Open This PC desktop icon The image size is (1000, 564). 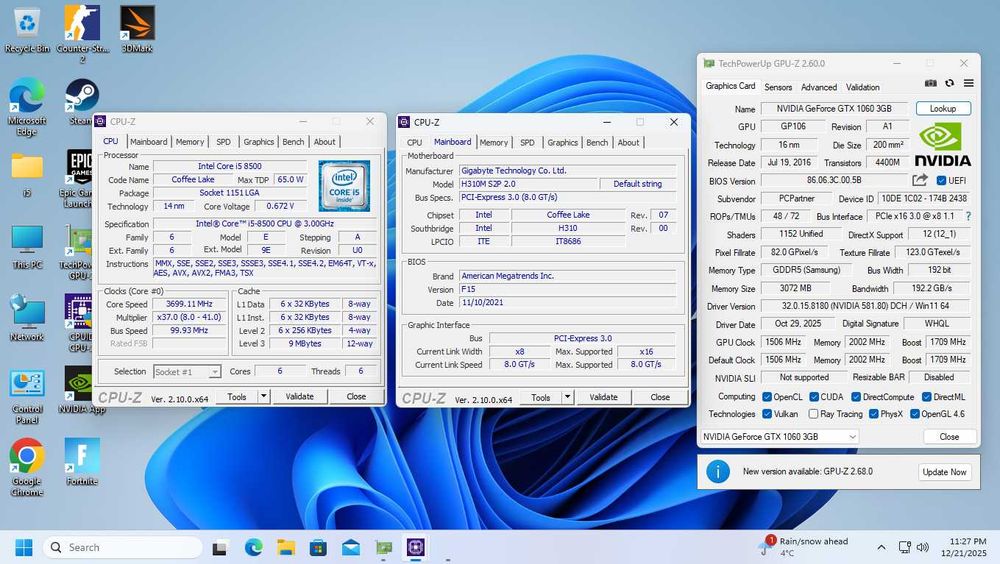pos(27,246)
